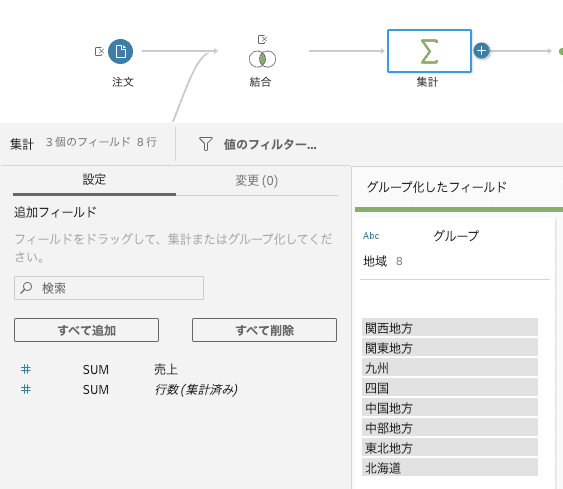
Task: Open the 値のフィルター filter funnel icon
Action: click(x=206, y=144)
